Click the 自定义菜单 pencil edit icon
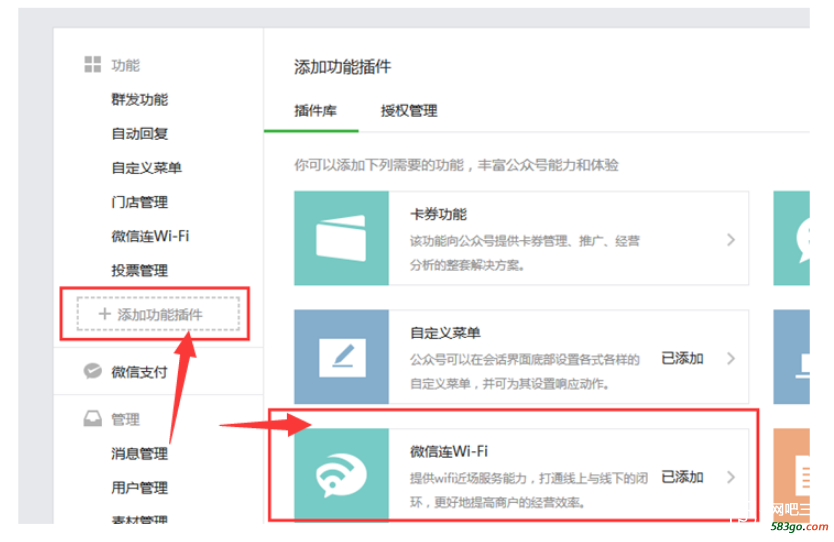 [x=342, y=357]
